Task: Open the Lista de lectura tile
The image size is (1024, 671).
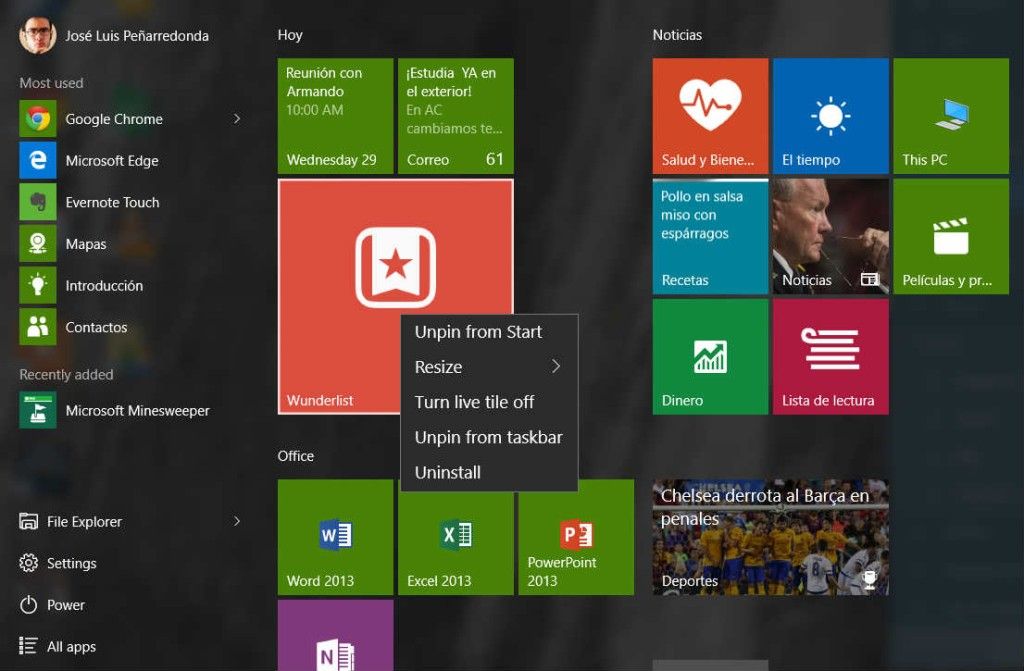Action: tap(831, 357)
